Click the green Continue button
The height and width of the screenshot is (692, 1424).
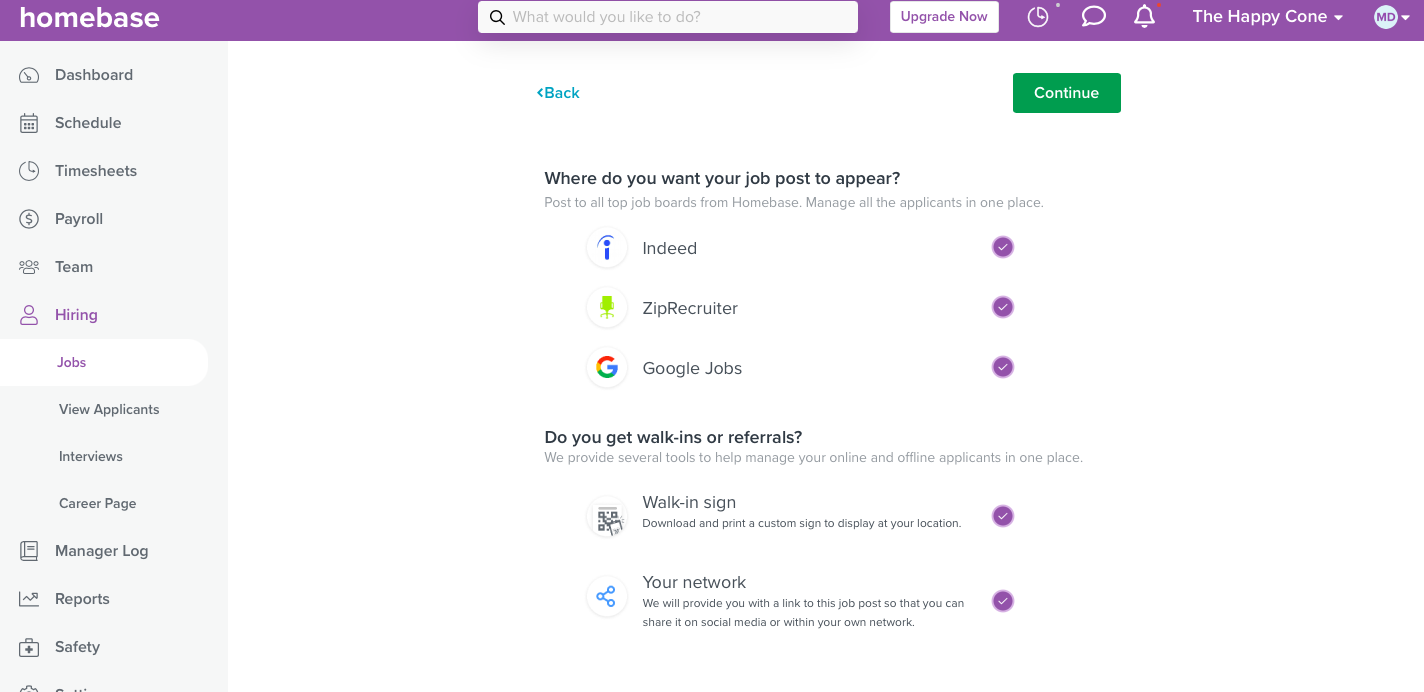(1066, 93)
